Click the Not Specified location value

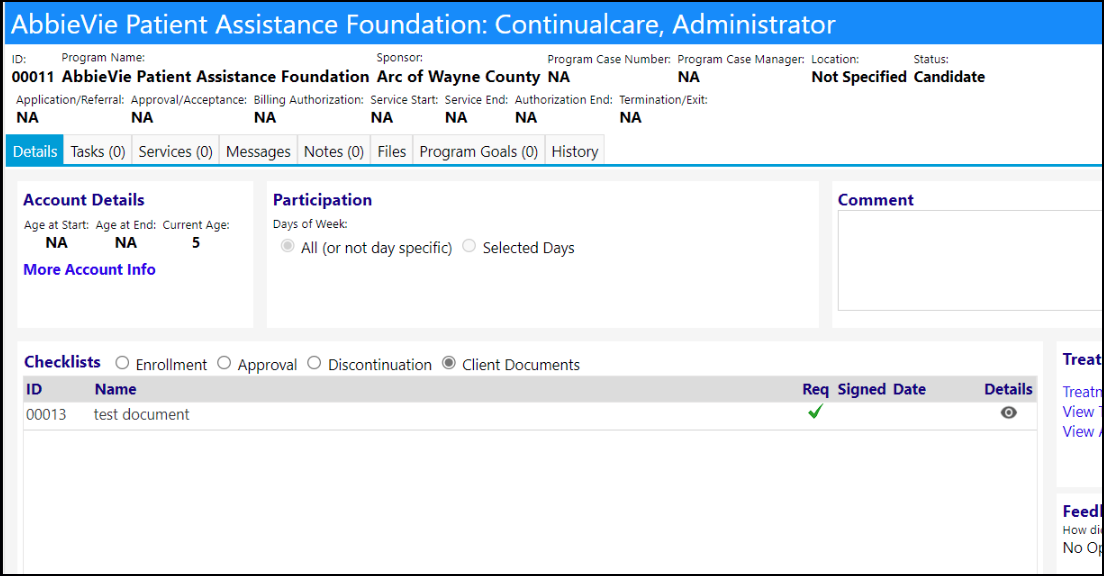coord(859,77)
